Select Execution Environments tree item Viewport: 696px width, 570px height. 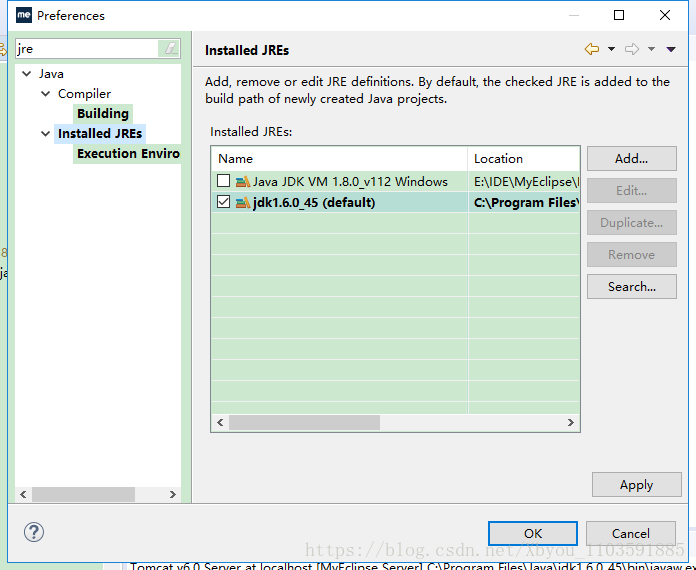point(128,153)
